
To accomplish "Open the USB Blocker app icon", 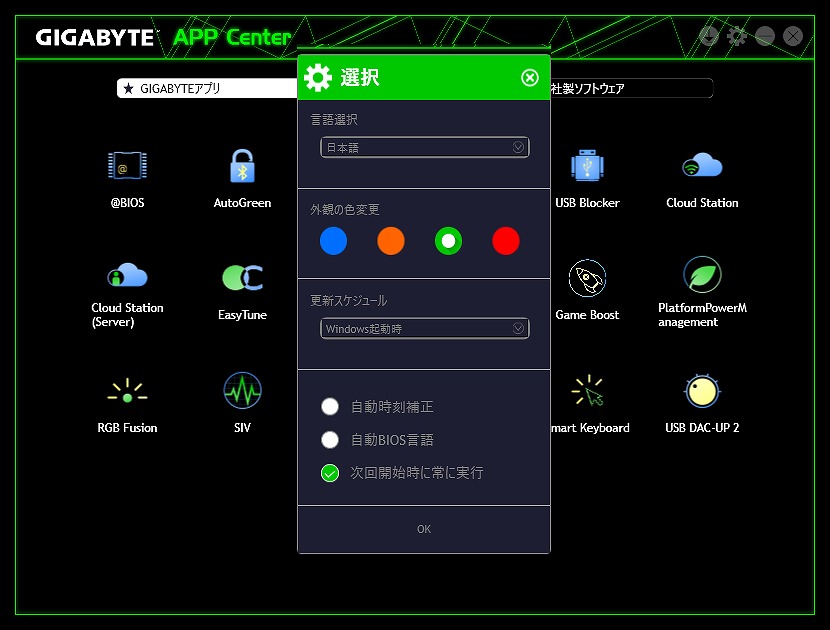I will click(588, 165).
